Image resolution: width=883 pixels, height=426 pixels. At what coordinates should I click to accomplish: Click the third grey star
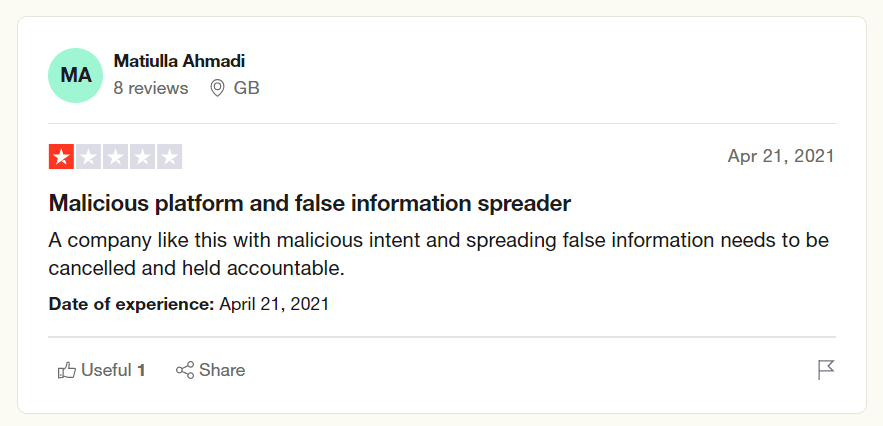coord(115,157)
